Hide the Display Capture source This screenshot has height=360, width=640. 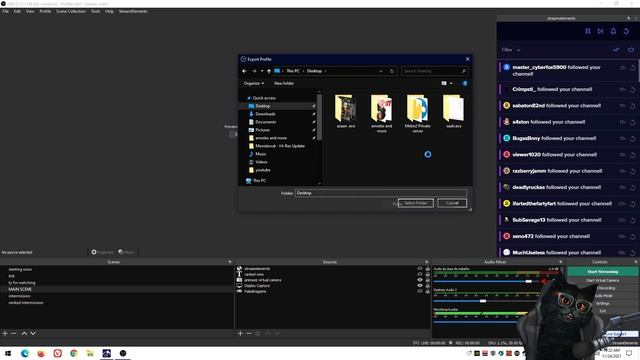(420, 286)
